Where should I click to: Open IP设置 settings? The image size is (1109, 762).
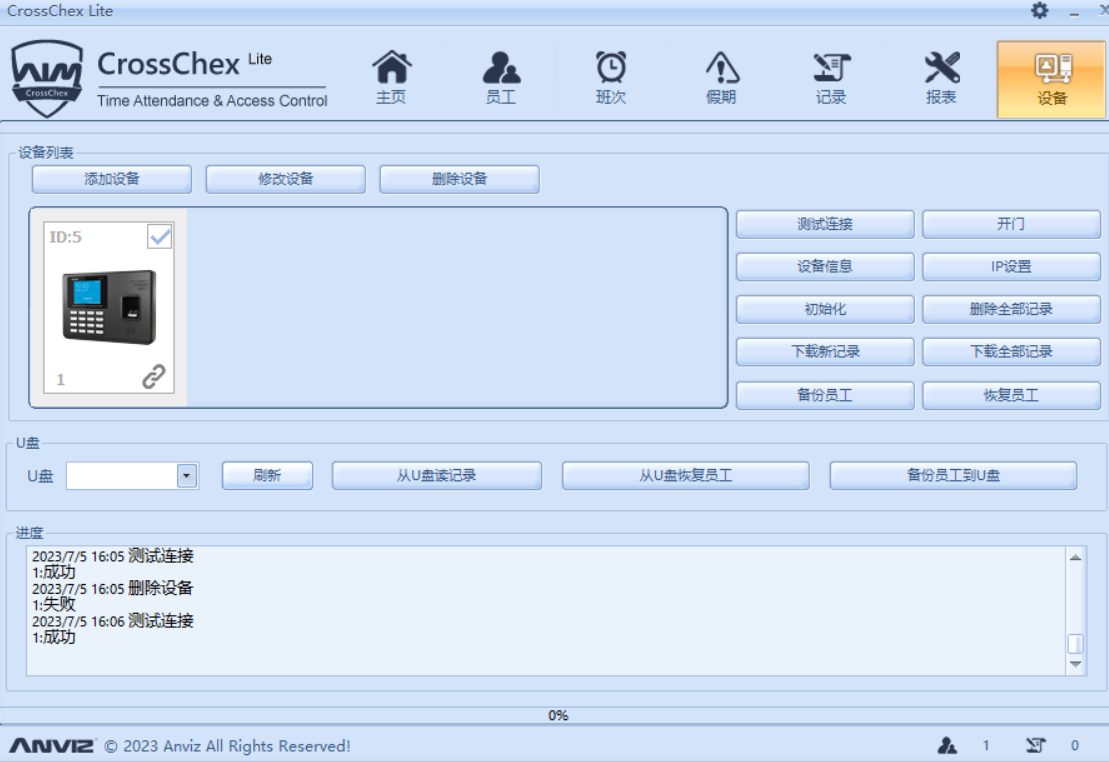pyautogui.click(x=1011, y=267)
